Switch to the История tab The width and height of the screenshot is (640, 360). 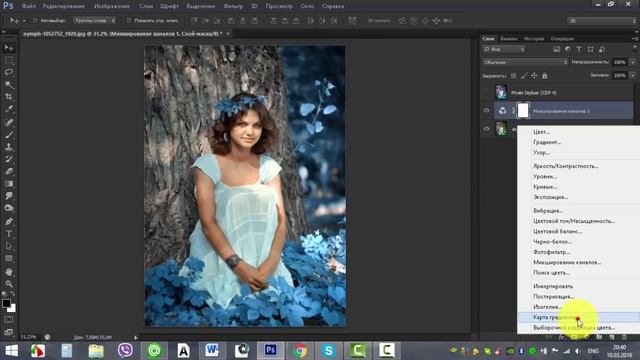click(534, 39)
